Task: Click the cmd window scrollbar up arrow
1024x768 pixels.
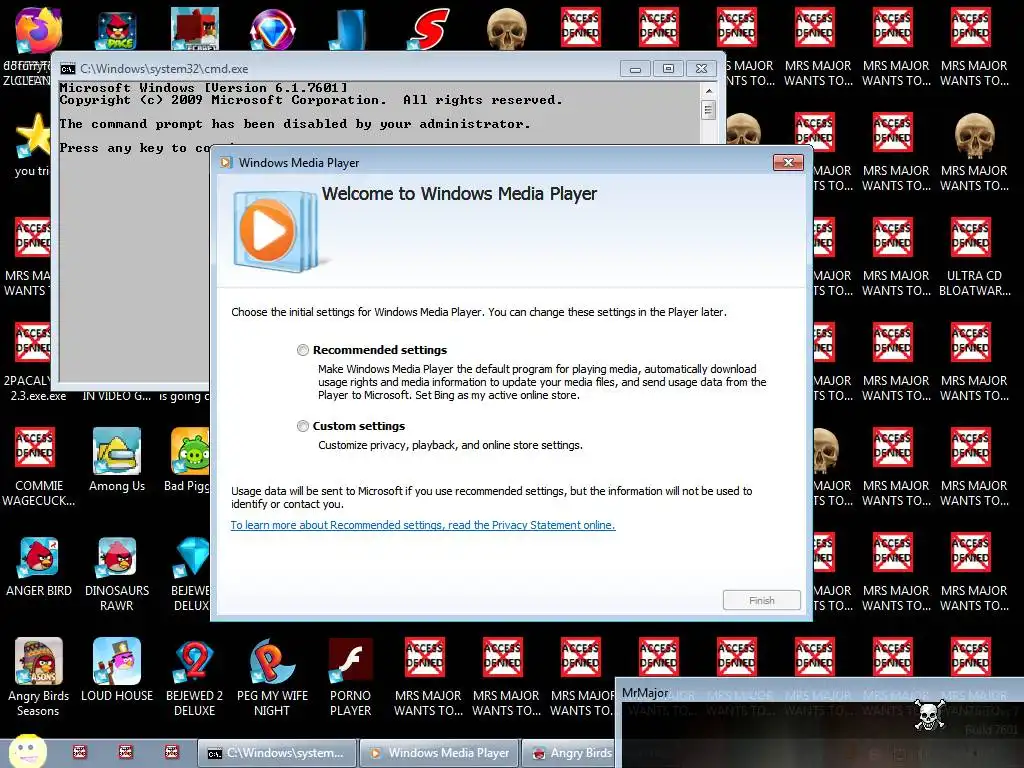Action: (x=708, y=91)
